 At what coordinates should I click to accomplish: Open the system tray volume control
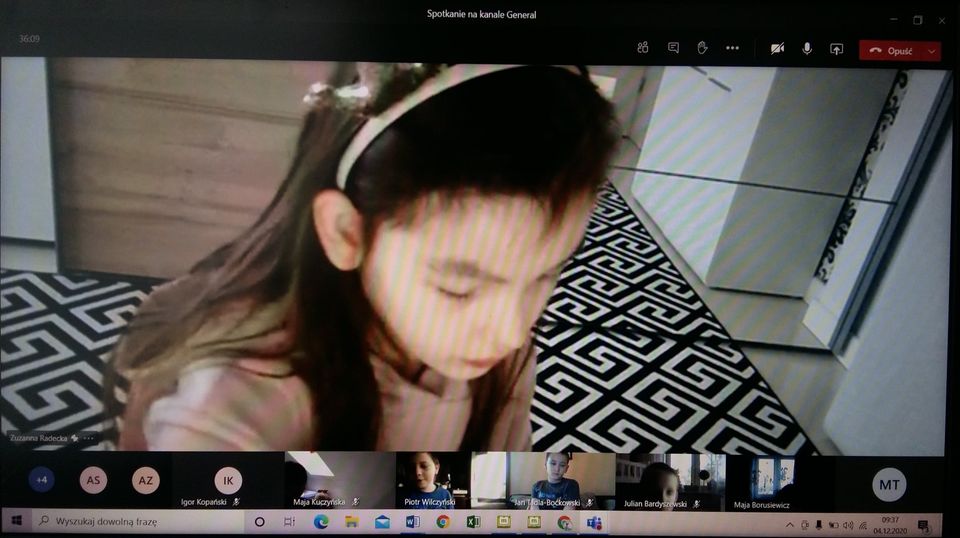(849, 524)
